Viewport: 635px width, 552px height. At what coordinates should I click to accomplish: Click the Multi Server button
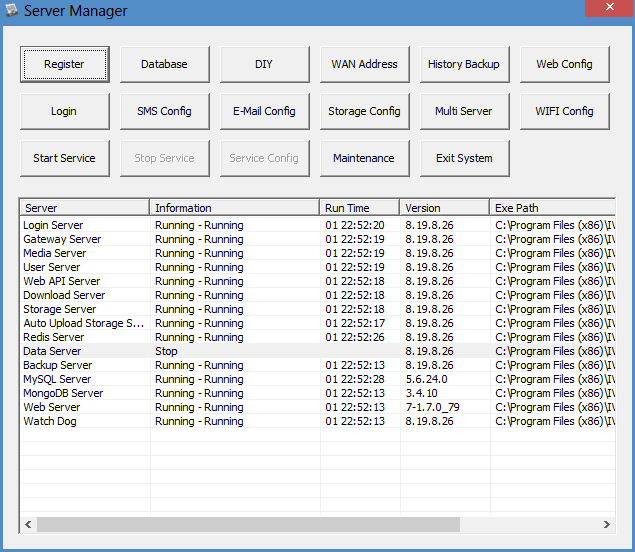pos(465,111)
